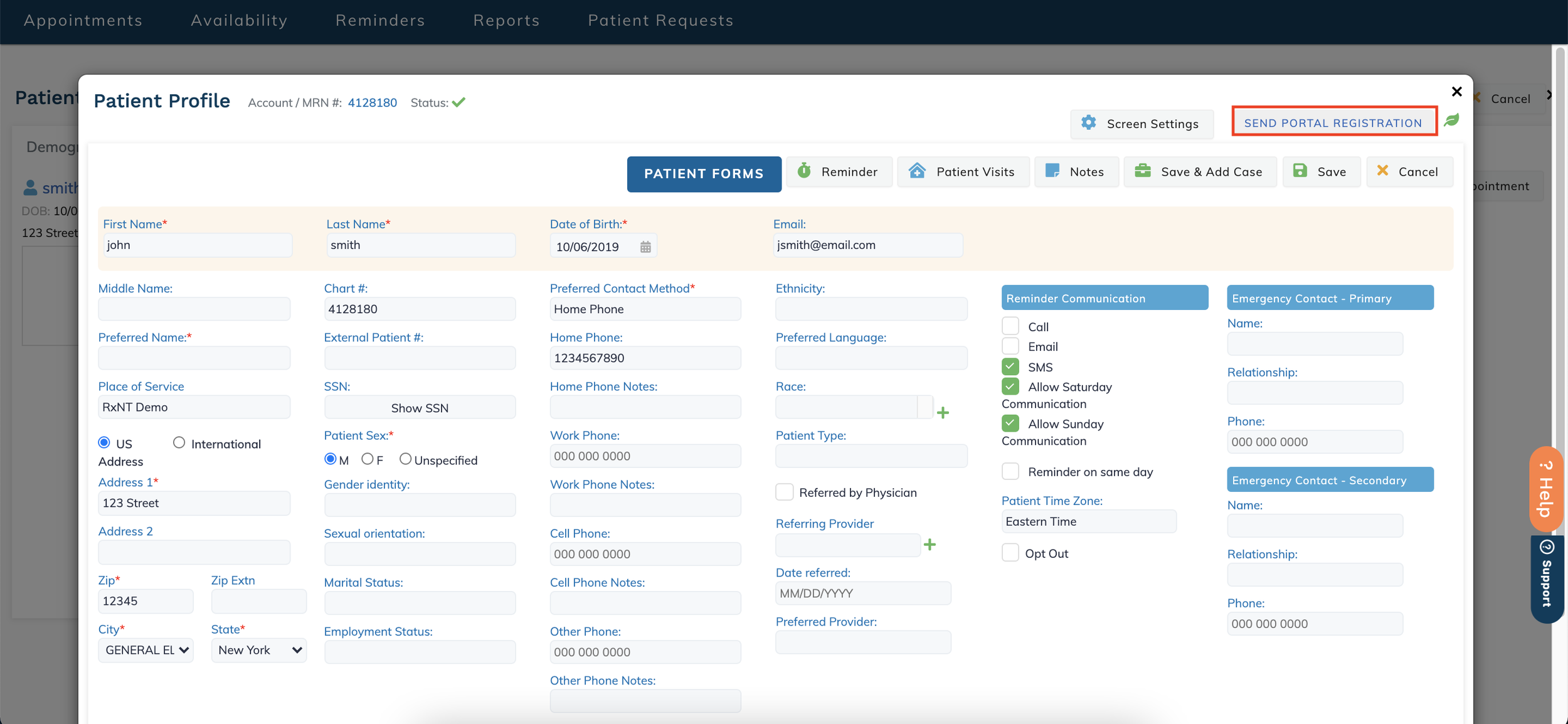This screenshot has height=724, width=1568.
Task: Go to the Patient Requests tab
Action: [660, 21]
